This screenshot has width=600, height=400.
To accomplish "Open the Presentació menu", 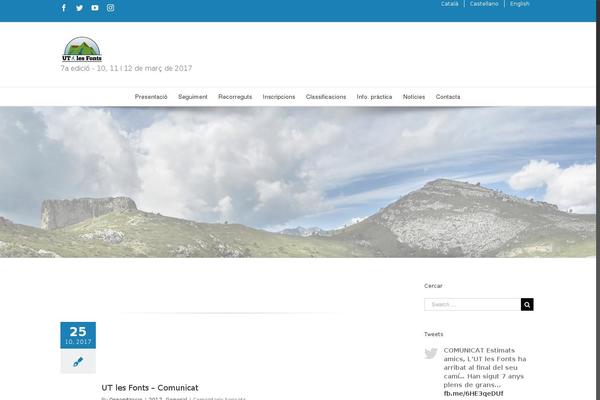I will point(151,97).
